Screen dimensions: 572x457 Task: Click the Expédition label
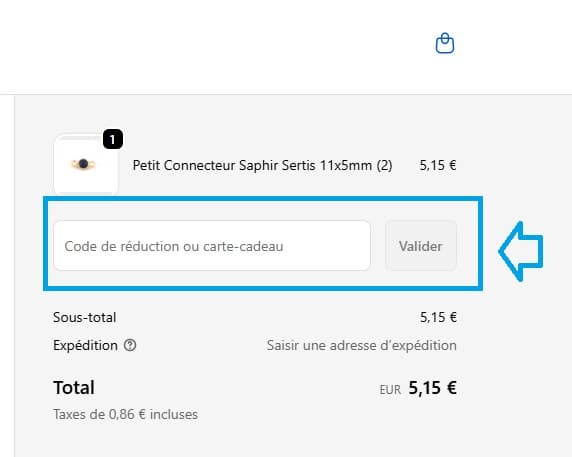pyautogui.click(x=85, y=345)
